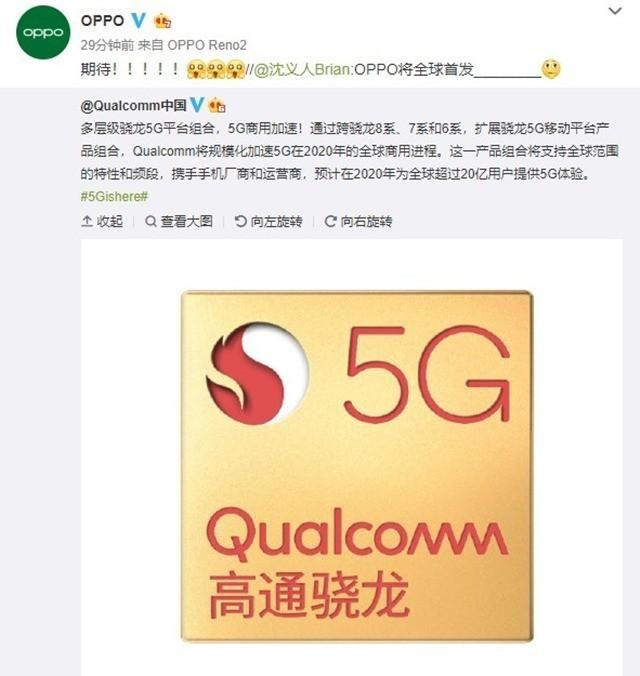Open the @沈义人Brian mention link
640x676 pixels.
[x=302, y=69]
